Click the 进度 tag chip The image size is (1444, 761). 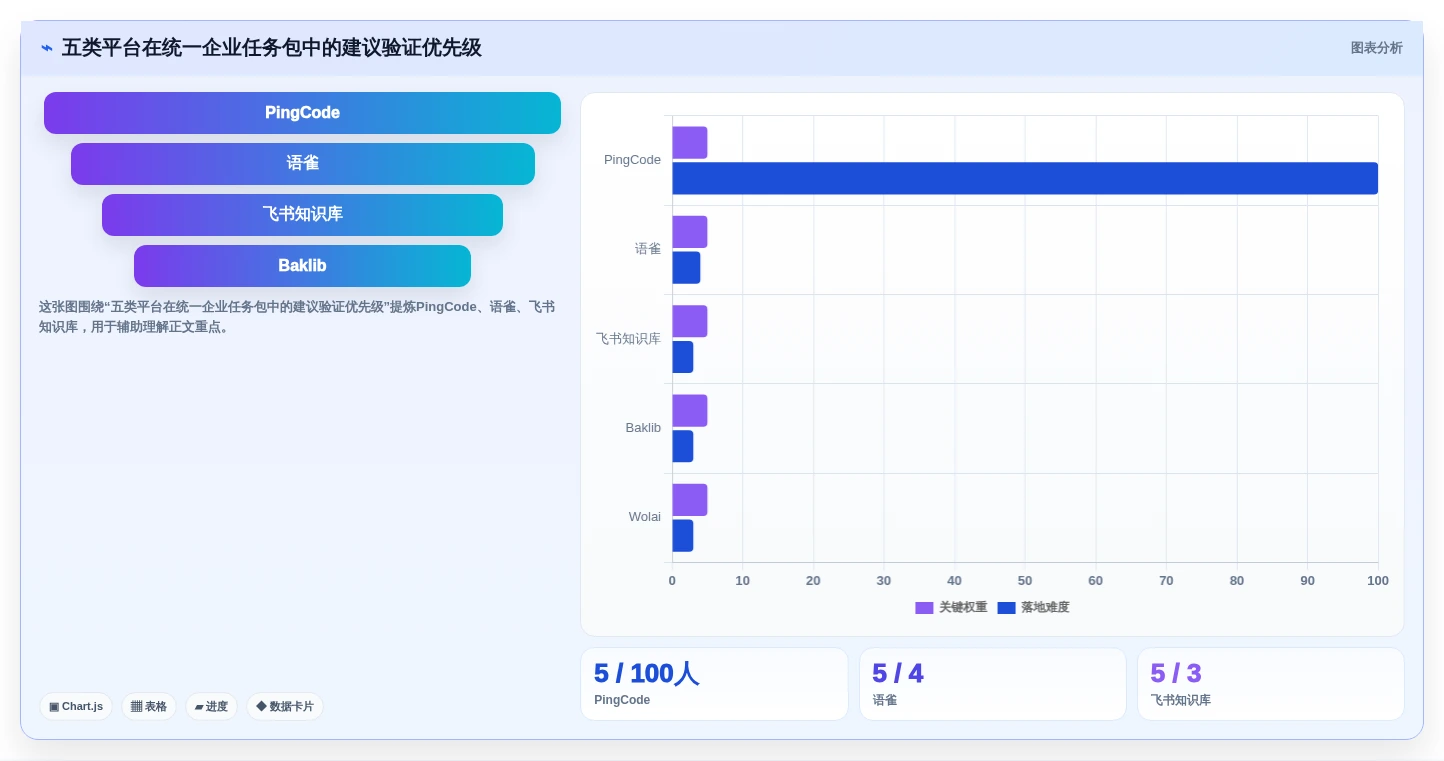pyautogui.click(x=211, y=706)
